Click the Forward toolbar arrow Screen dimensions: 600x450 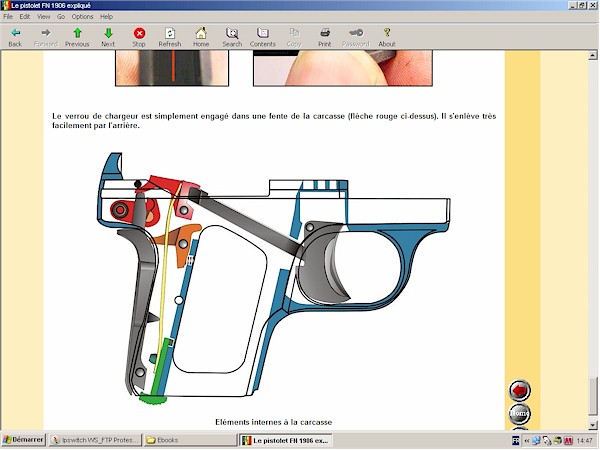46,38
